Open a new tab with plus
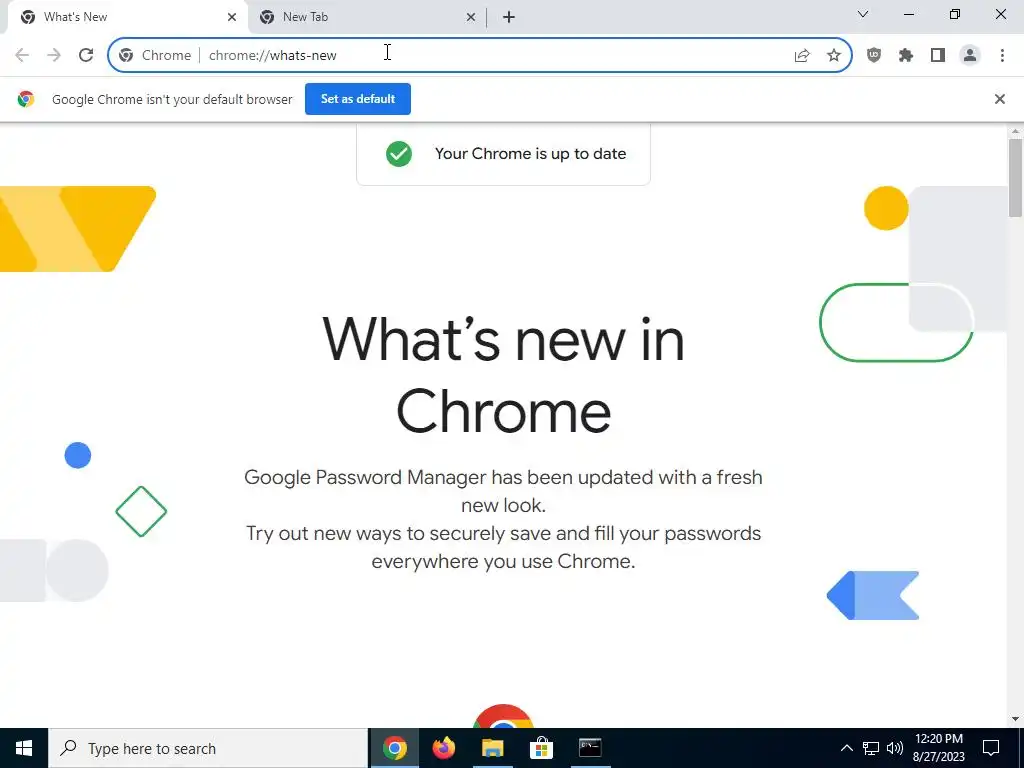The image size is (1024, 768). coord(509,17)
